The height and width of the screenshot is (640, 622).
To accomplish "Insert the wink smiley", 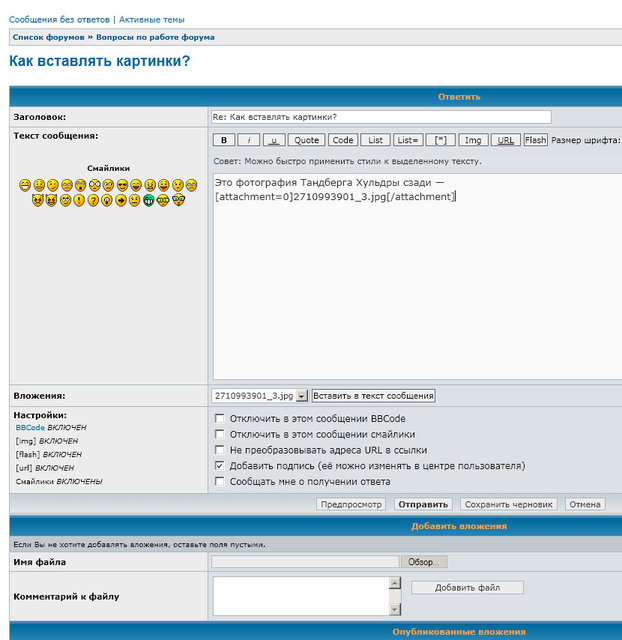I will pos(53,185).
